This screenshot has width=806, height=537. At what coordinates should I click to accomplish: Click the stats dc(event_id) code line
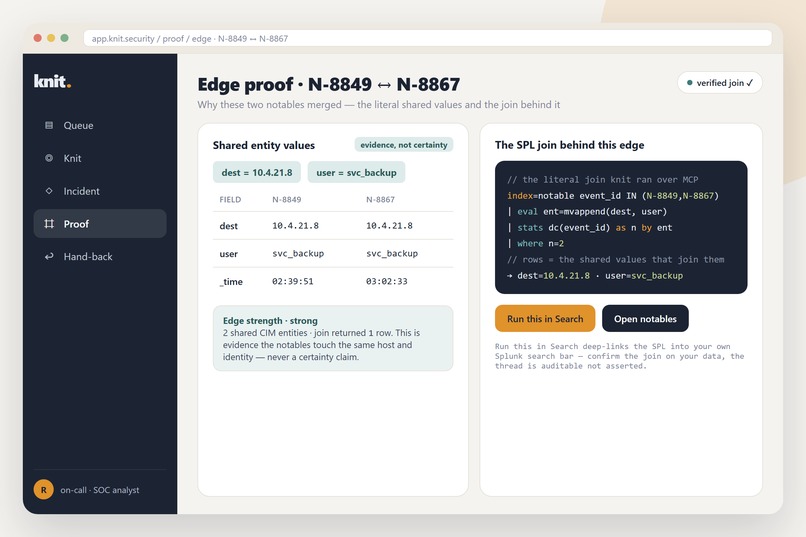590,228
